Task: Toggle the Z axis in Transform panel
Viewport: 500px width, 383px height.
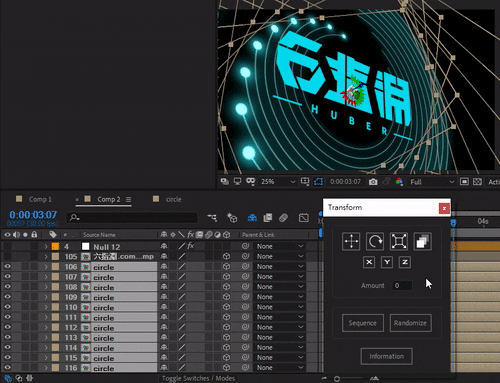Action: click(x=405, y=262)
